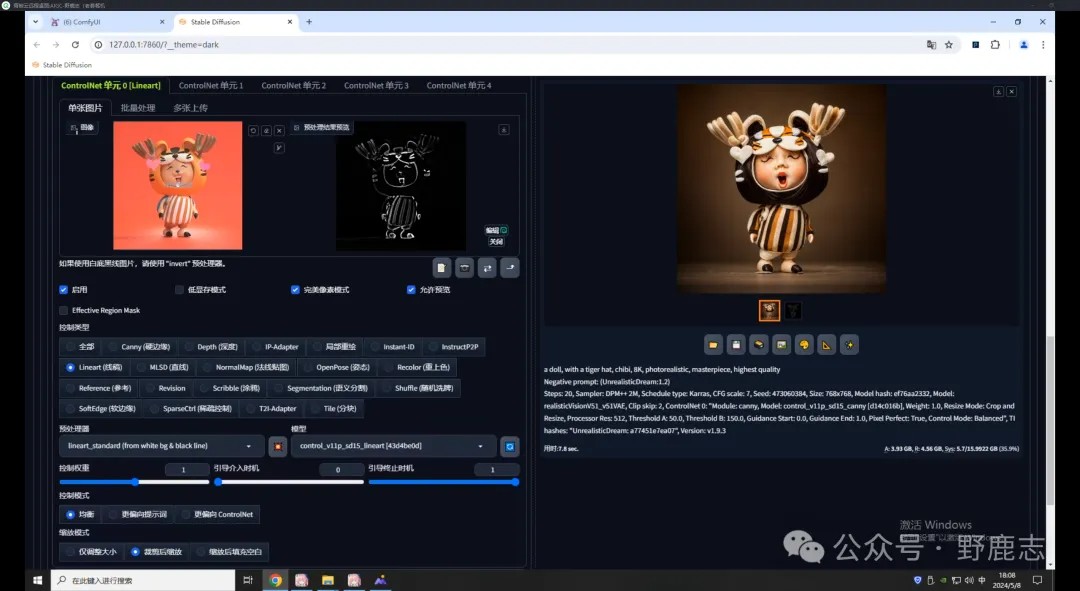Select the SoftEdge (软边缘) control type
The image size is (1080, 591).
pyautogui.click(x=101, y=408)
